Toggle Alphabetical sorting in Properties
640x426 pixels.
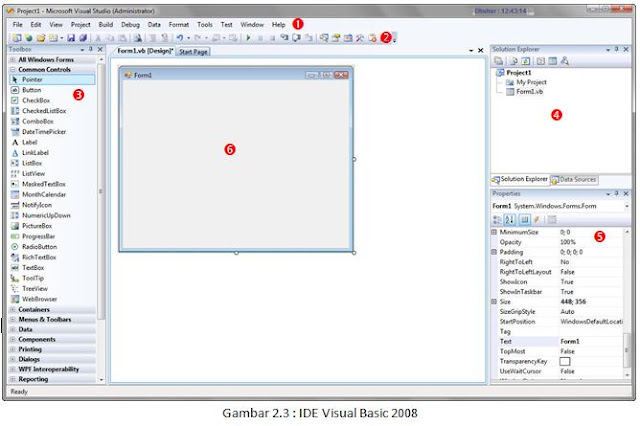pyautogui.click(x=509, y=220)
